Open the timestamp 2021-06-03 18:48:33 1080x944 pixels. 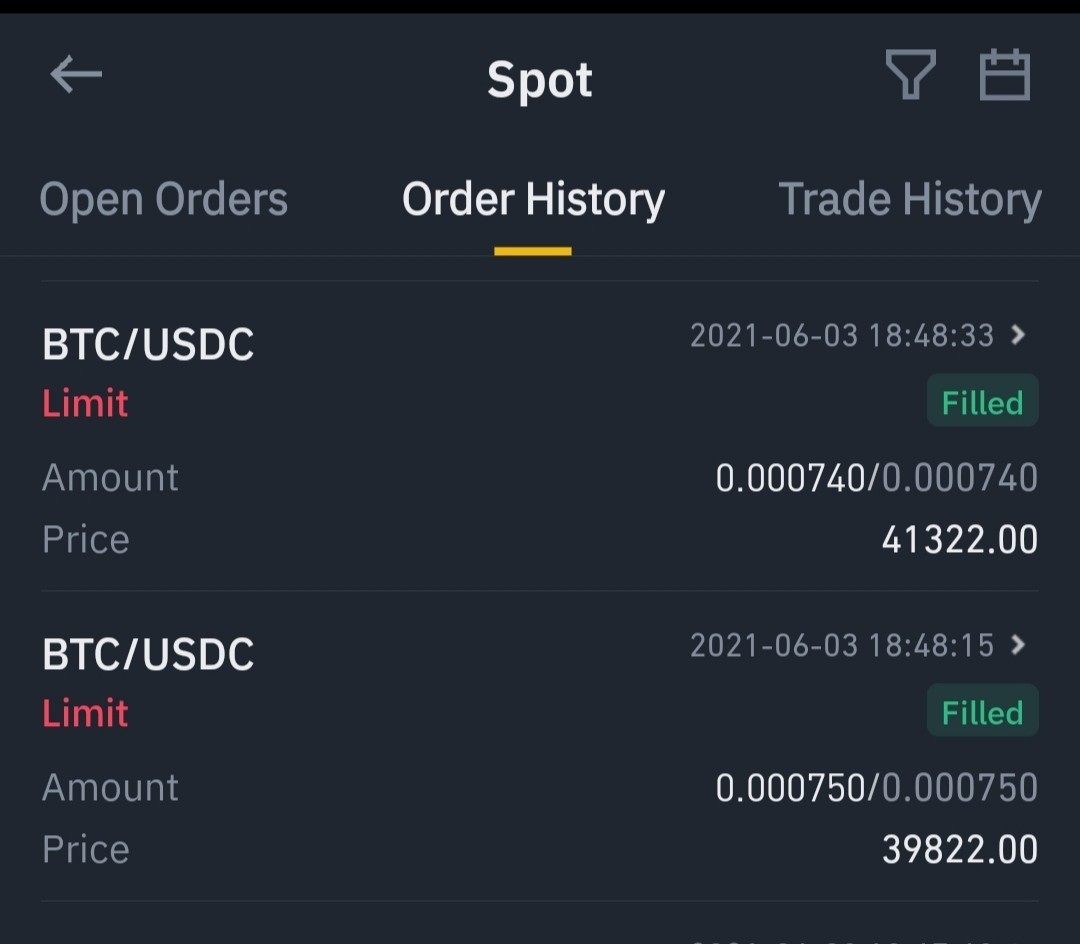coord(842,335)
